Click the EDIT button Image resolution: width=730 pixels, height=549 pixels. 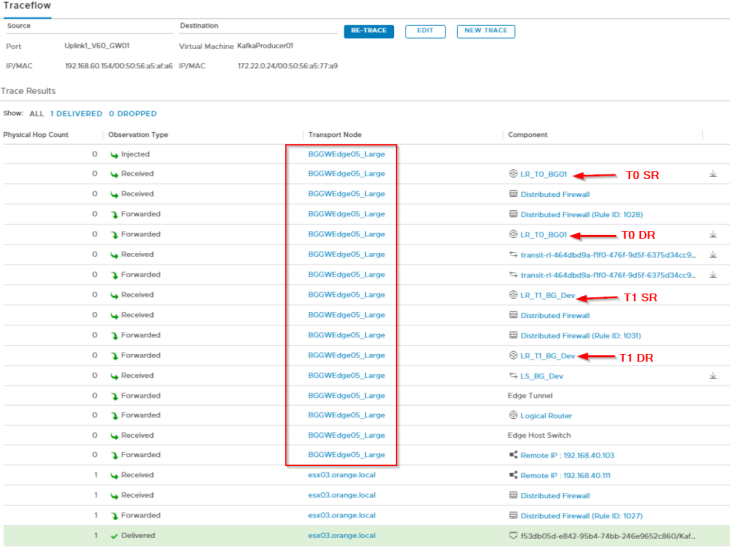425,31
